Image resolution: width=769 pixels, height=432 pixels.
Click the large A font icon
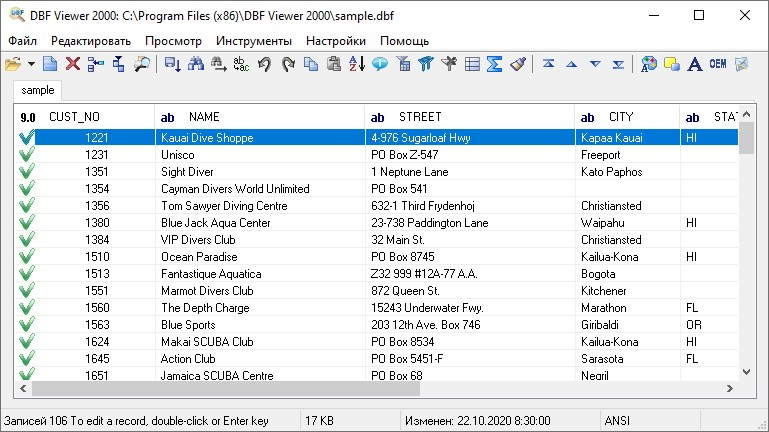pos(694,64)
